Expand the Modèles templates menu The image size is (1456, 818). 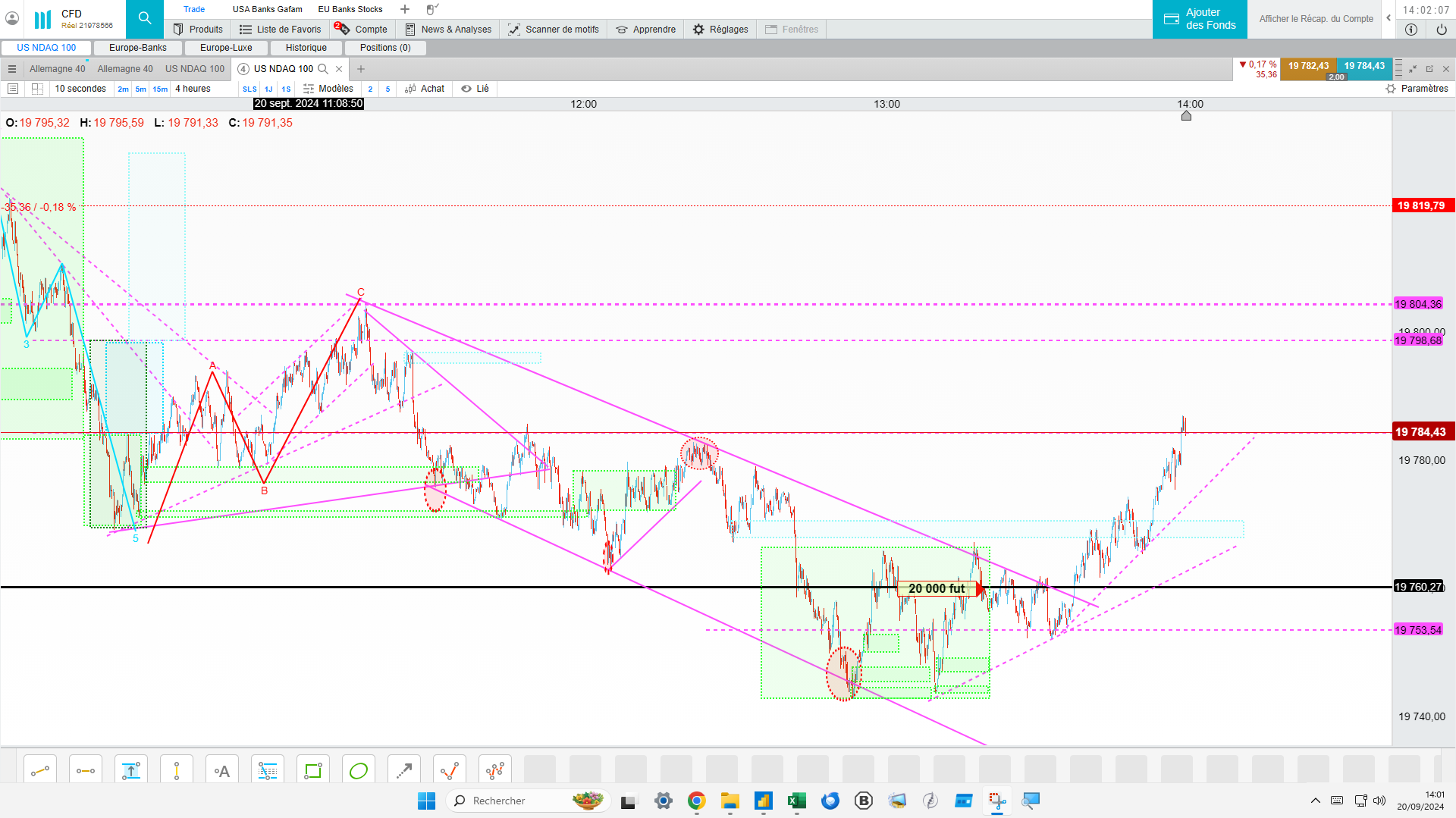coord(328,89)
